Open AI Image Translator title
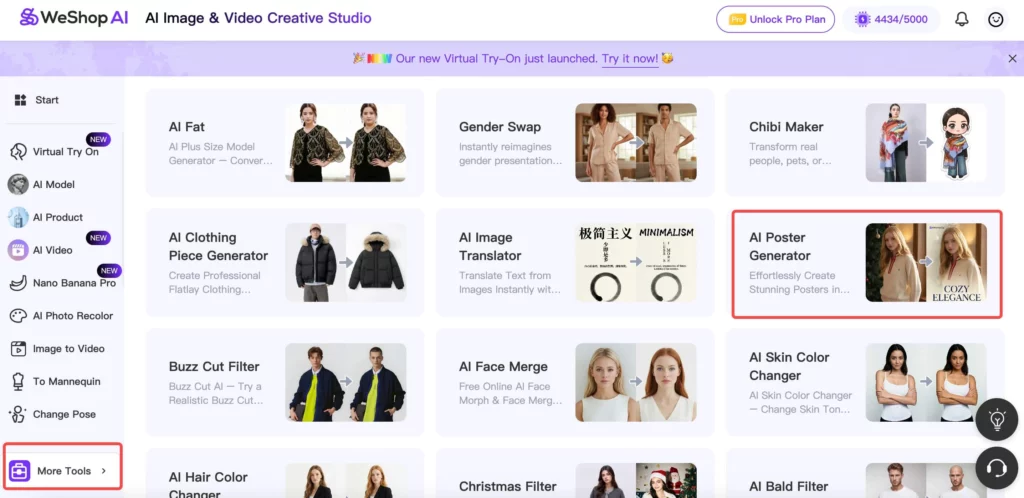1024x498 pixels. (490, 247)
